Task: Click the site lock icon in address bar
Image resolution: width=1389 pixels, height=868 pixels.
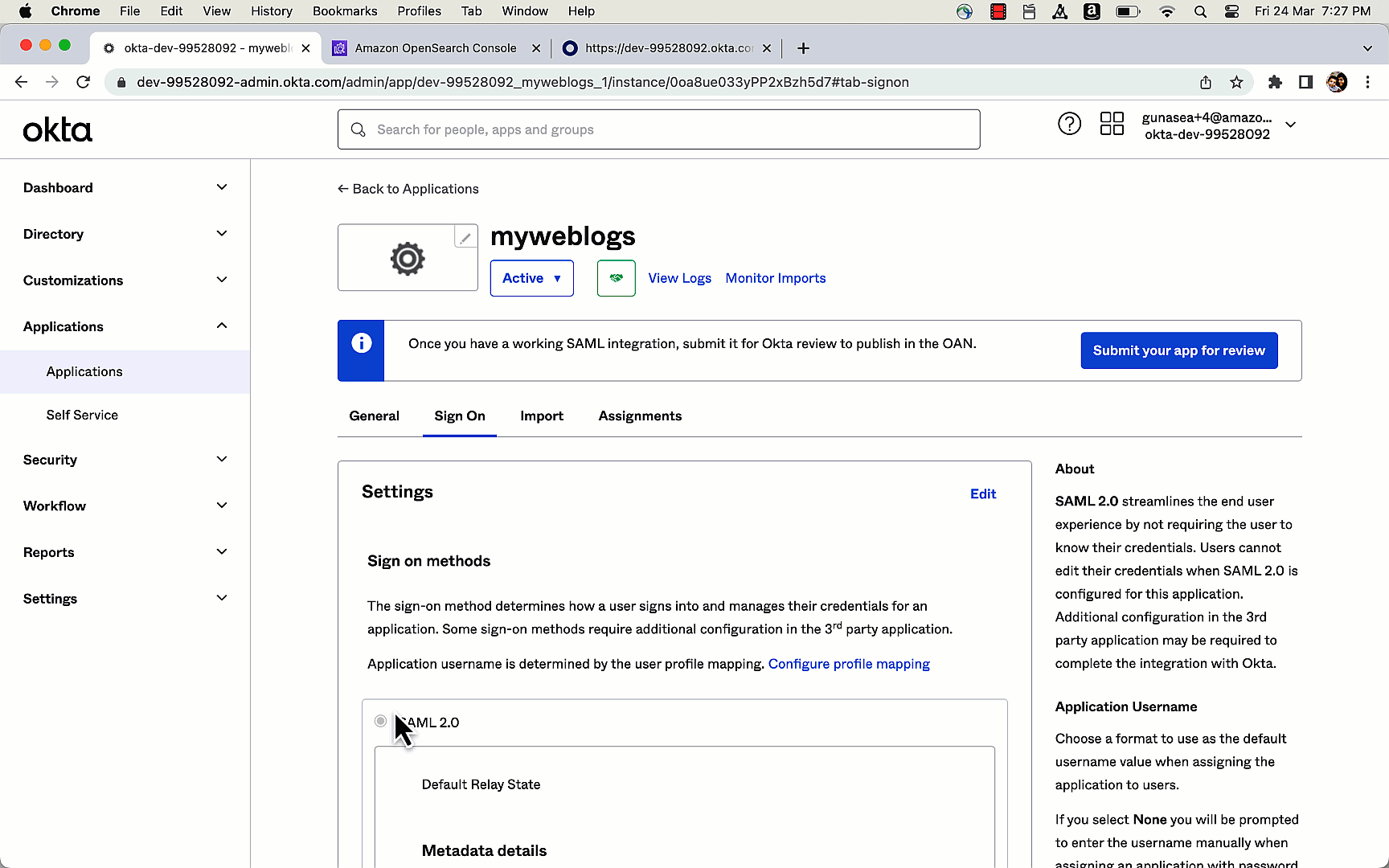Action: pos(121,82)
